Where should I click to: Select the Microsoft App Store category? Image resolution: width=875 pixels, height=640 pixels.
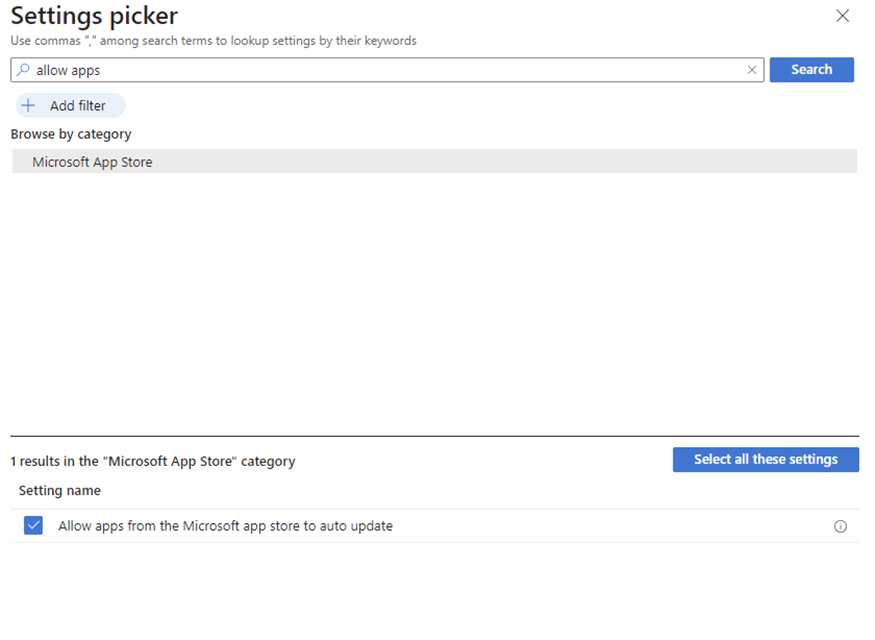(92, 162)
